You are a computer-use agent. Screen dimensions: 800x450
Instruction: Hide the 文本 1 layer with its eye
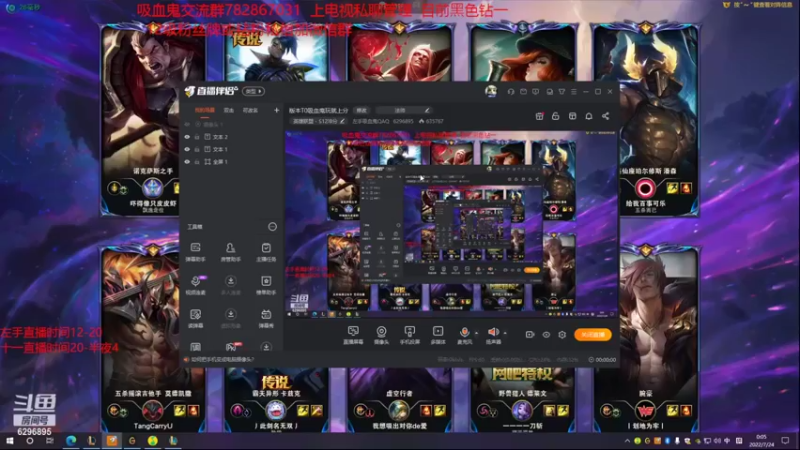187,149
